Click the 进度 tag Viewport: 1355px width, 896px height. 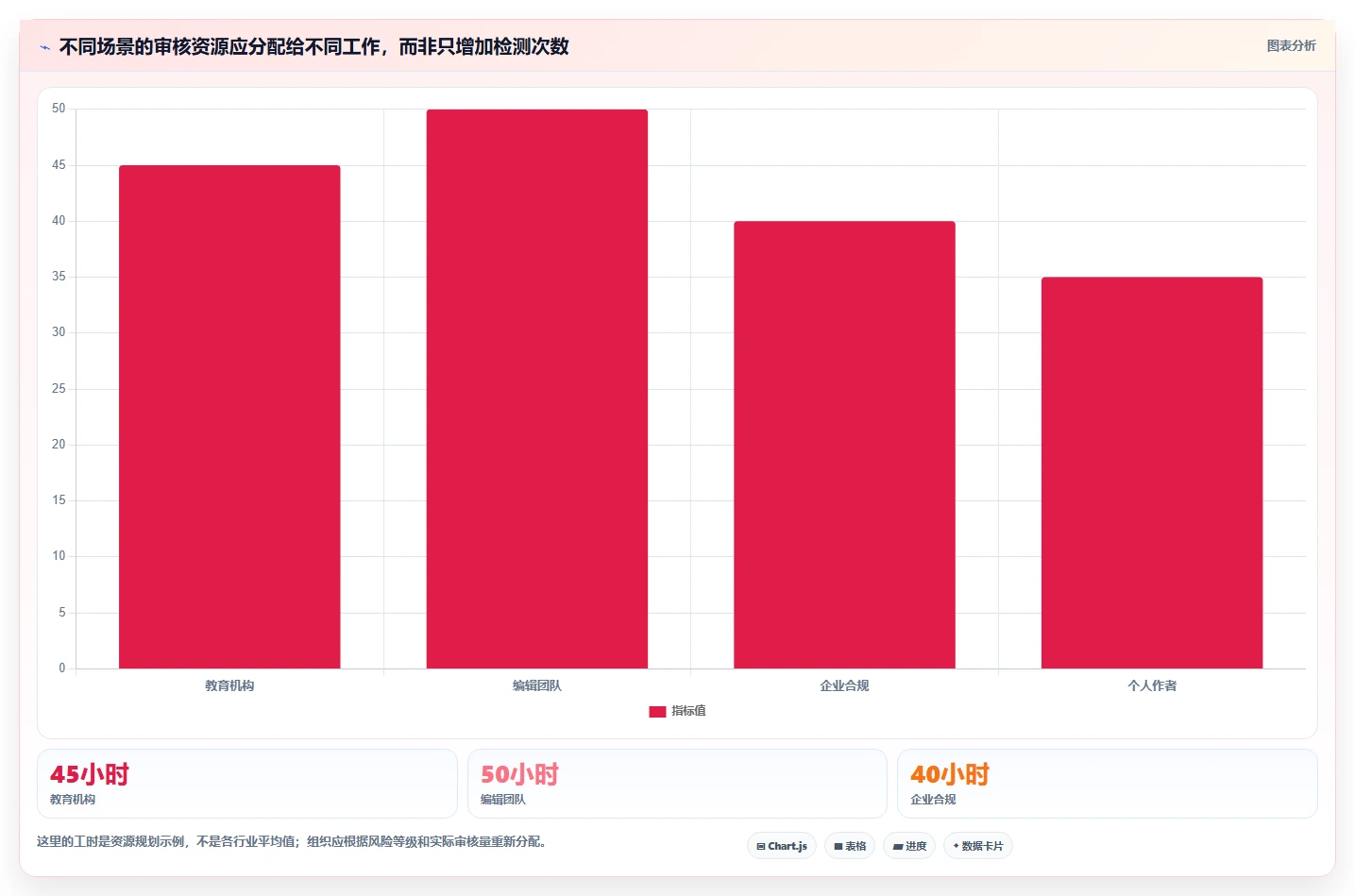pyautogui.click(x=909, y=846)
